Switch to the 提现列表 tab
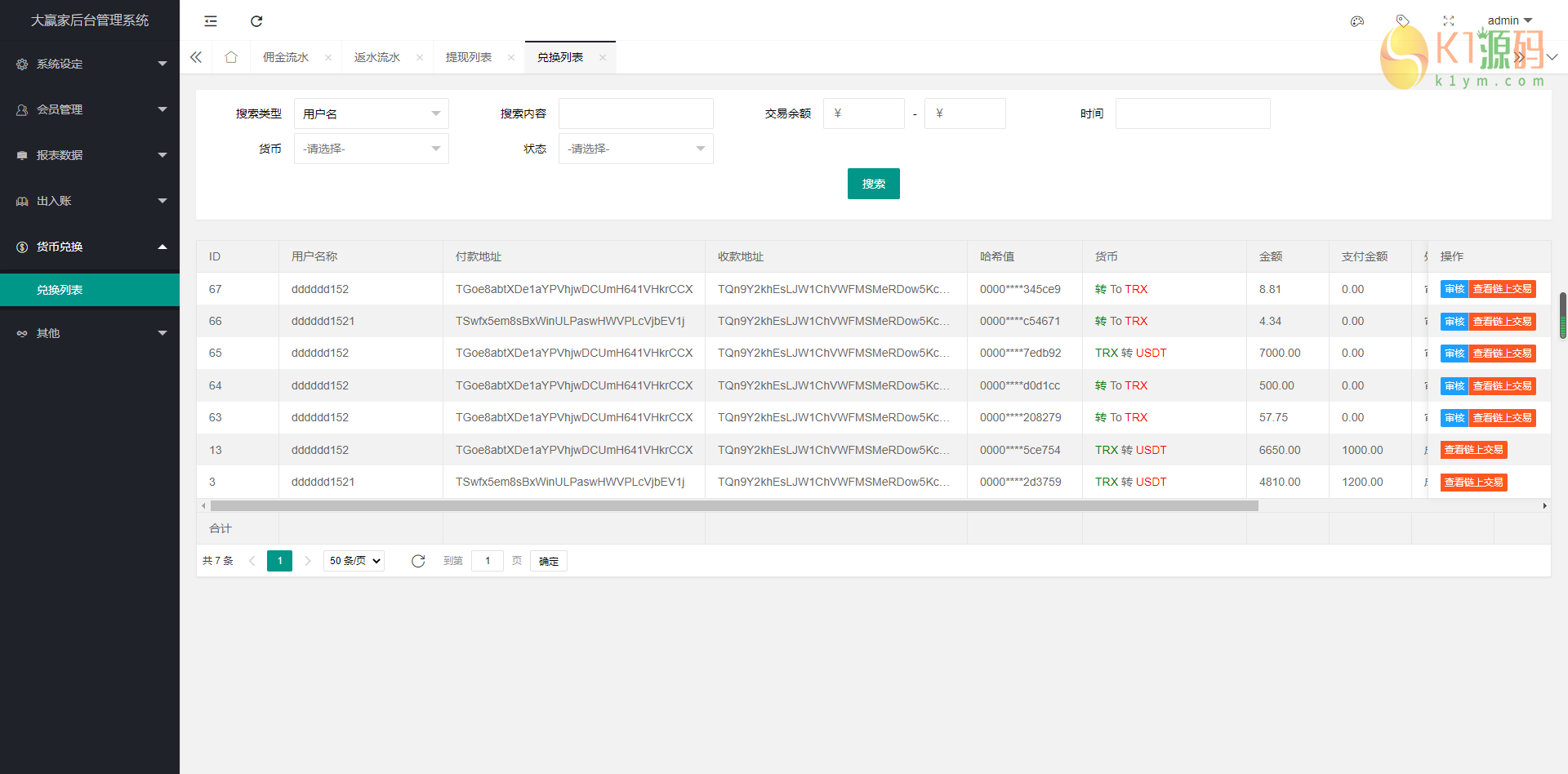 [469, 57]
